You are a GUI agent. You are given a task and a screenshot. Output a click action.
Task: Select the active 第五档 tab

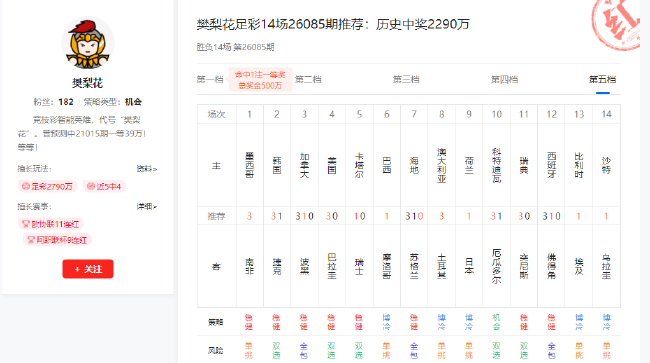pyautogui.click(x=602, y=79)
